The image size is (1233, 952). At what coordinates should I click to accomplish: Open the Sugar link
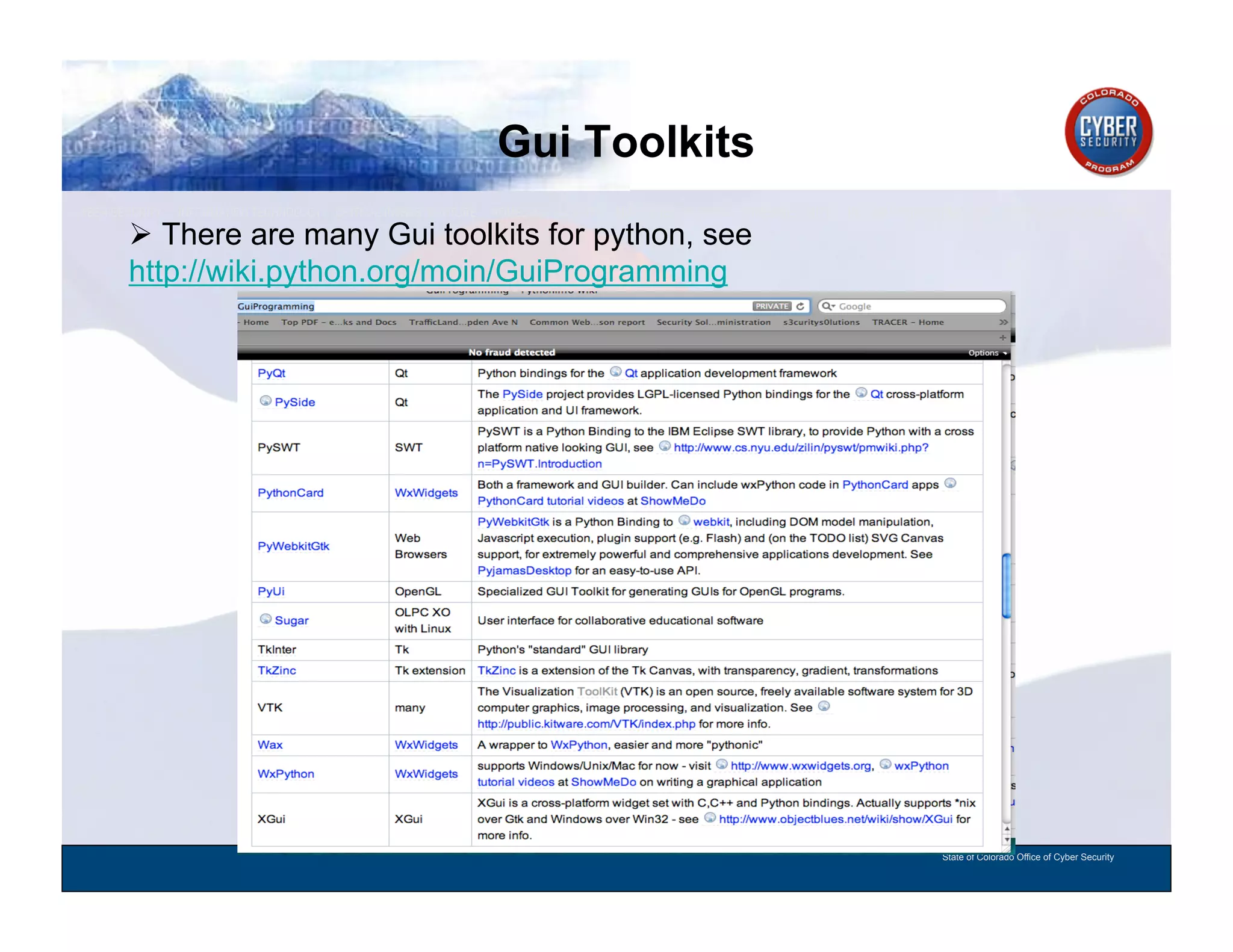pos(291,620)
